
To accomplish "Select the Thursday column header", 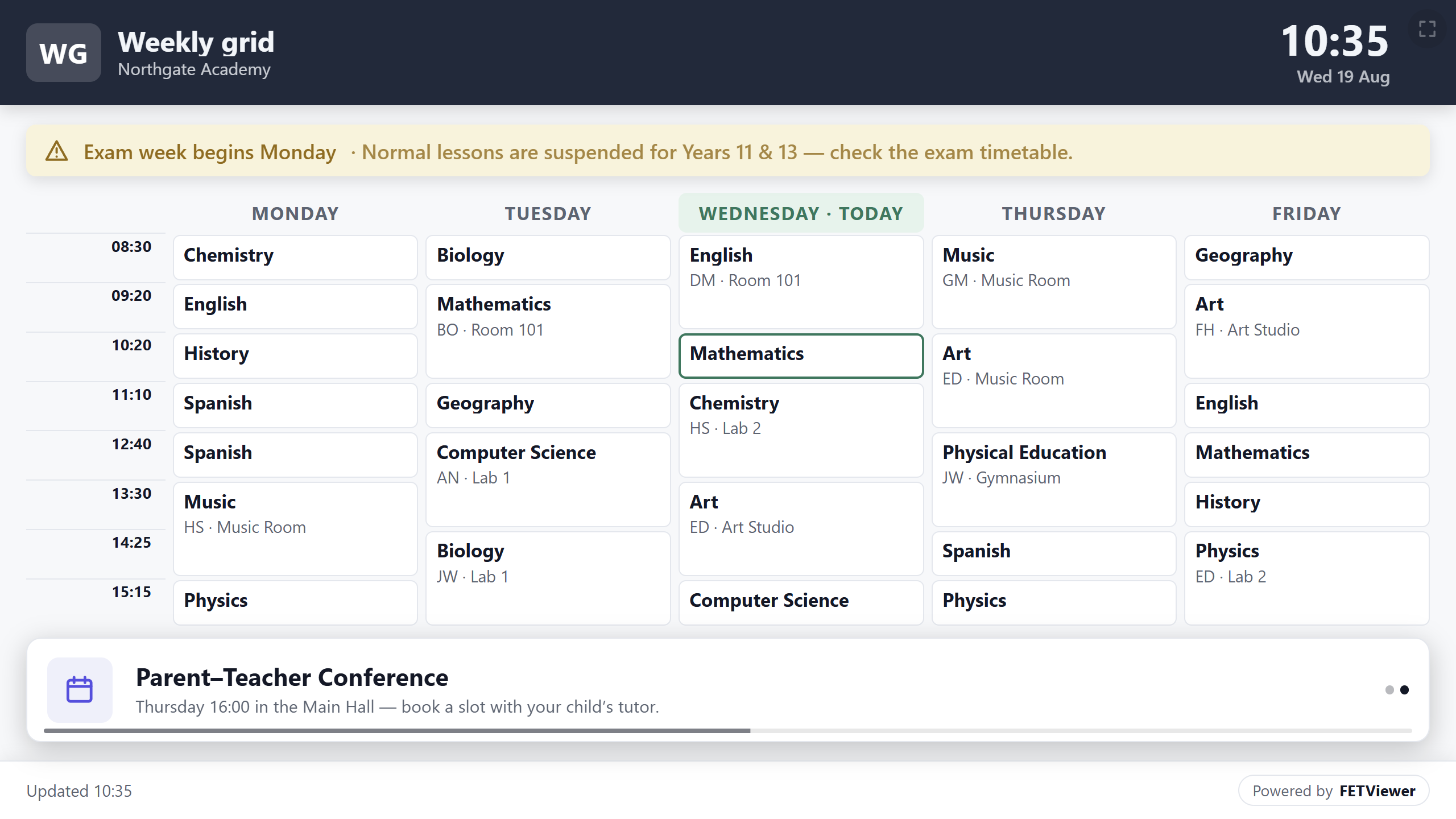I will 1054,213.
